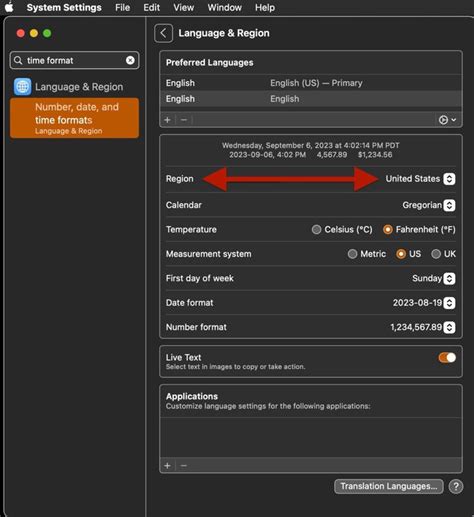Screen dimensions: 474x517
Task: Open the preferred languages action menu icon
Action: point(447,120)
